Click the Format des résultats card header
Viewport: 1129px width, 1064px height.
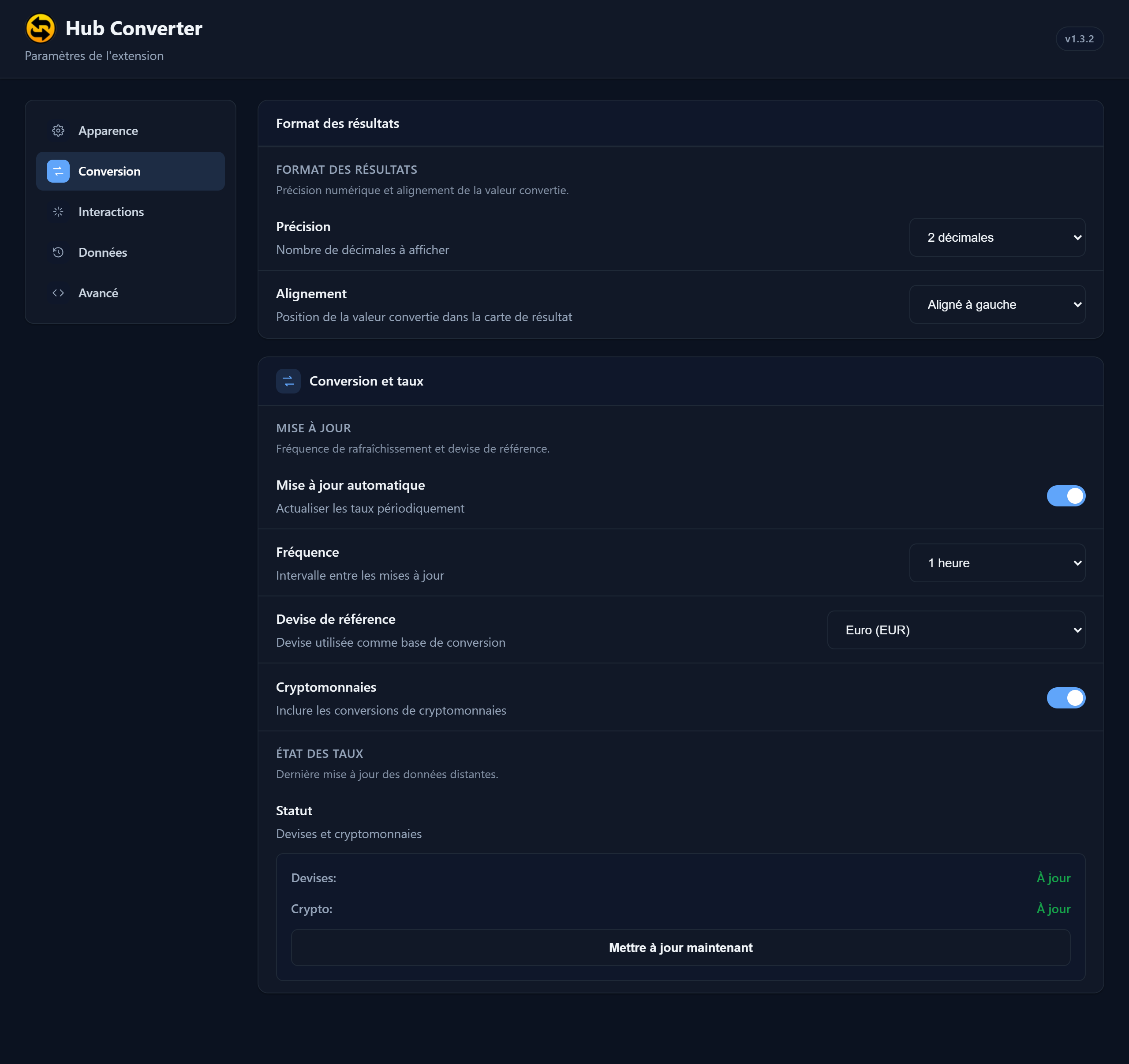pos(680,123)
